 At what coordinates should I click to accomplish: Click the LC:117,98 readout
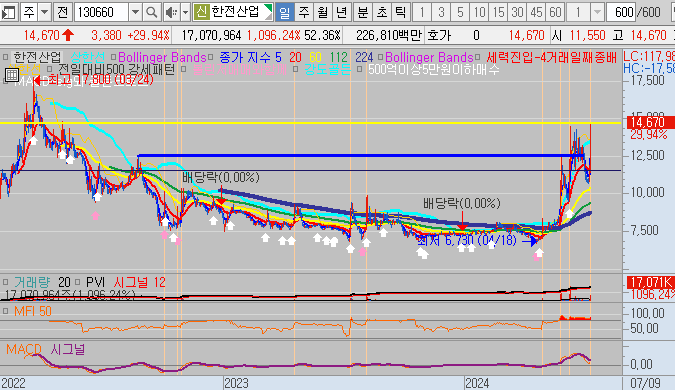(x=649, y=56)
